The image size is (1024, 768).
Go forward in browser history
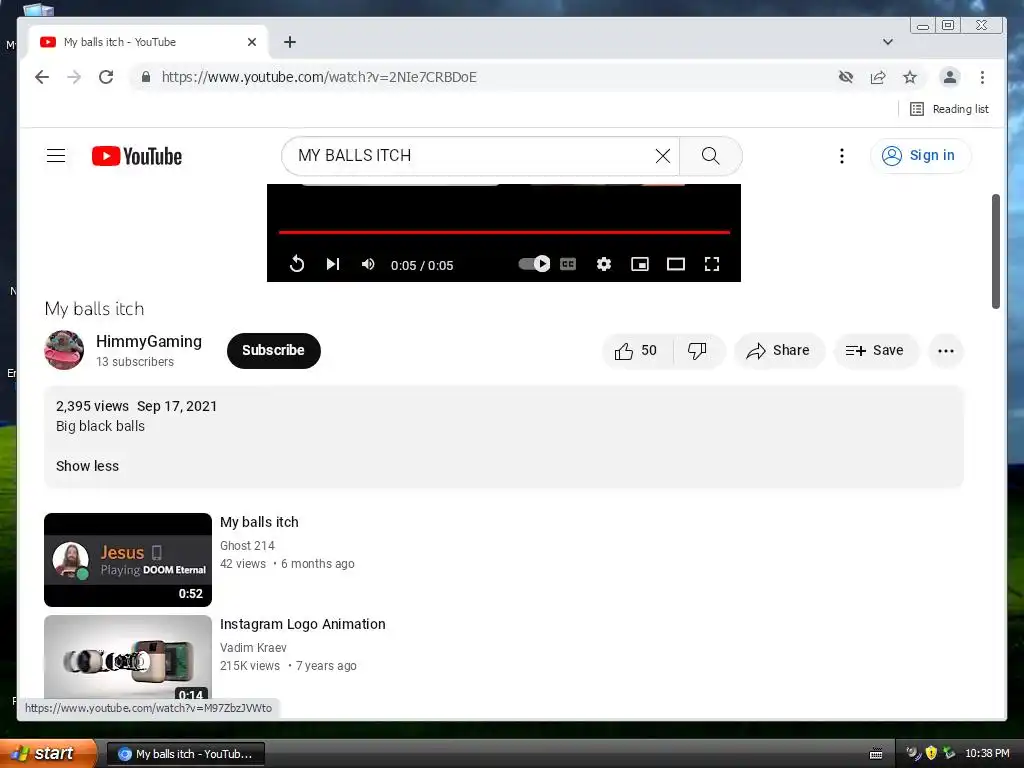[x=74, y=77]
